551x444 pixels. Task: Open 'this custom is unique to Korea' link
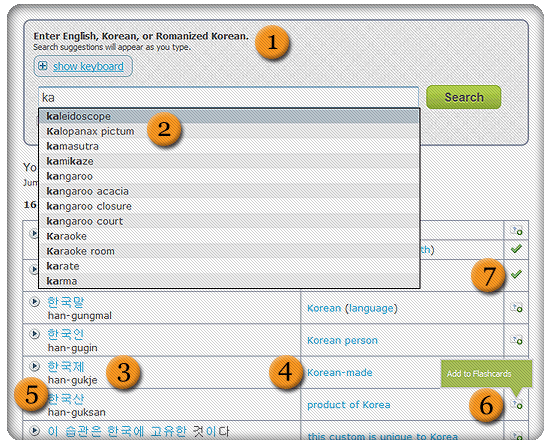tap(383, 437)
